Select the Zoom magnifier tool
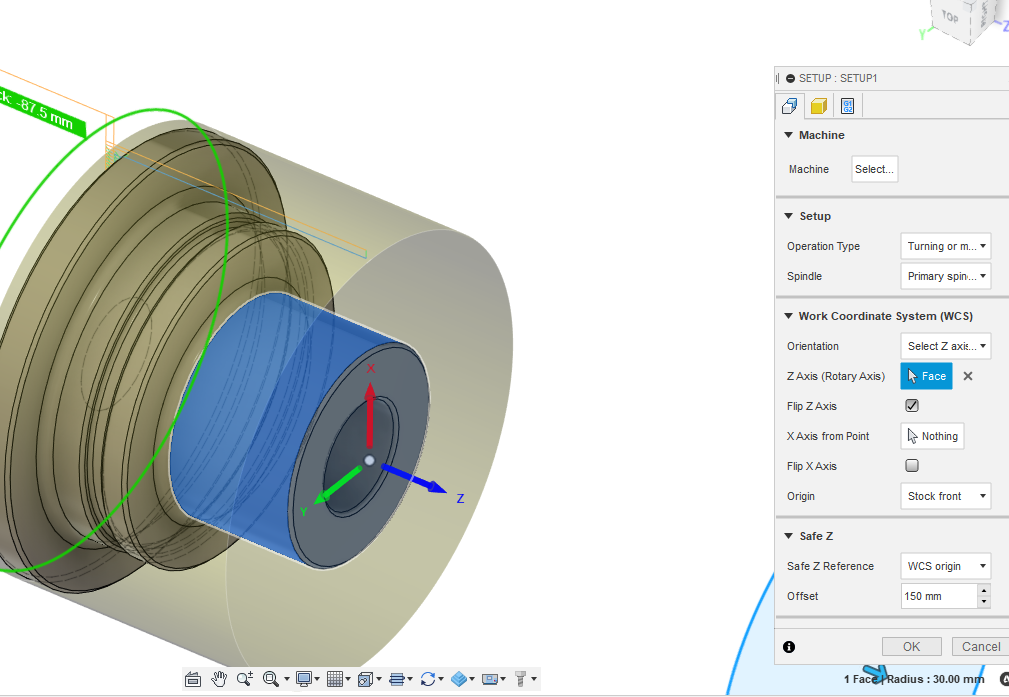Screen dimensions: 1009x697 point(245,678)
